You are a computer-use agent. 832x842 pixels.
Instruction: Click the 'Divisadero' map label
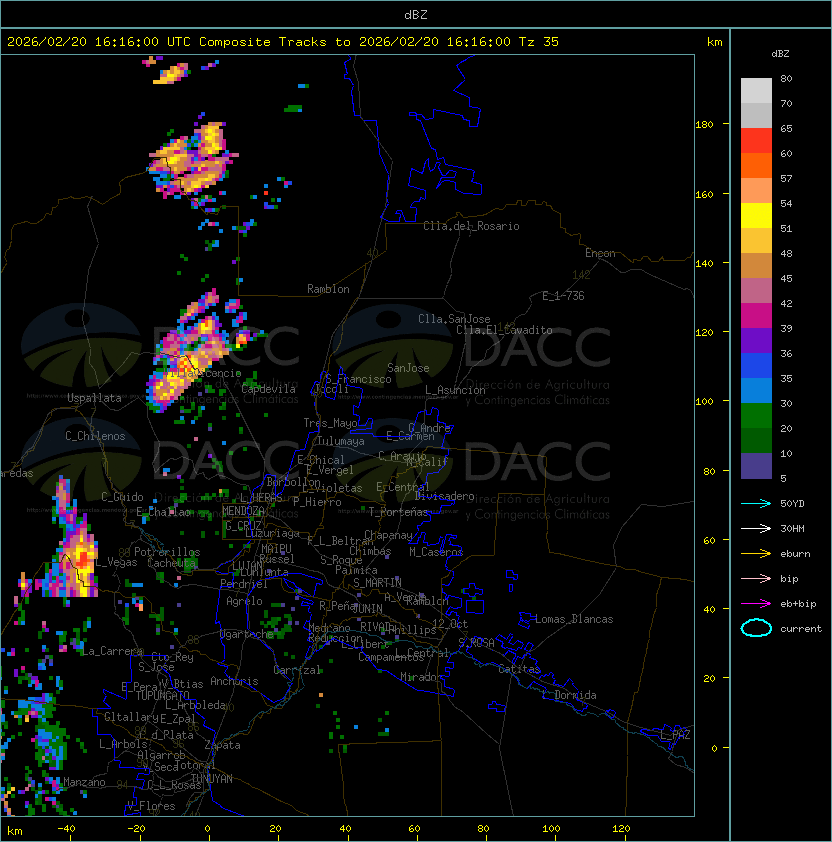445,496
